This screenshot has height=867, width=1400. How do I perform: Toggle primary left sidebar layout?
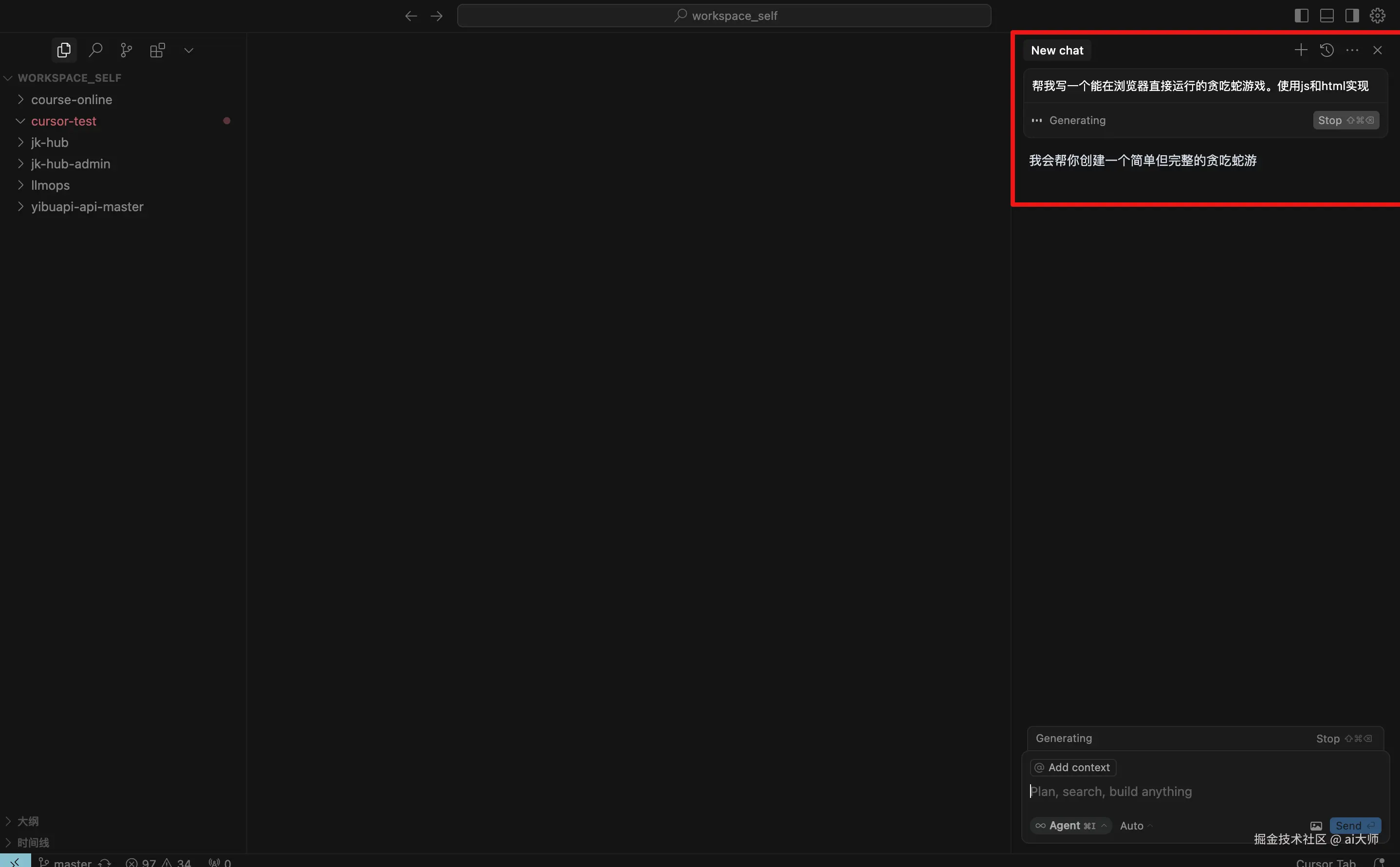1301,16
